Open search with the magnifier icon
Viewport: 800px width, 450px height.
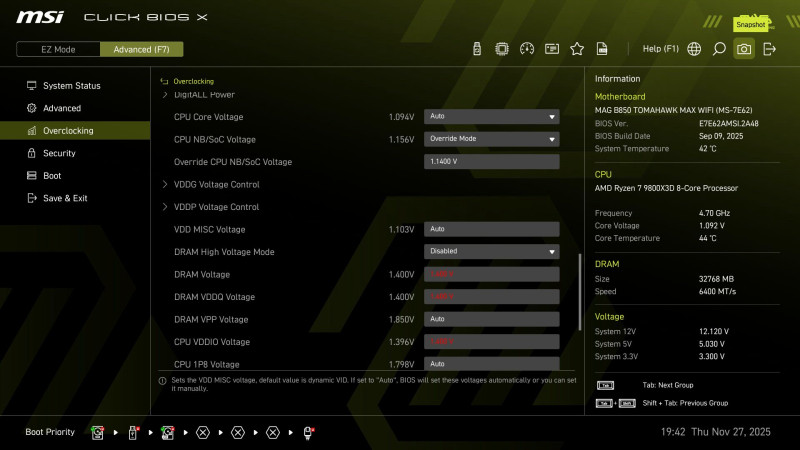tap(719, 49)
